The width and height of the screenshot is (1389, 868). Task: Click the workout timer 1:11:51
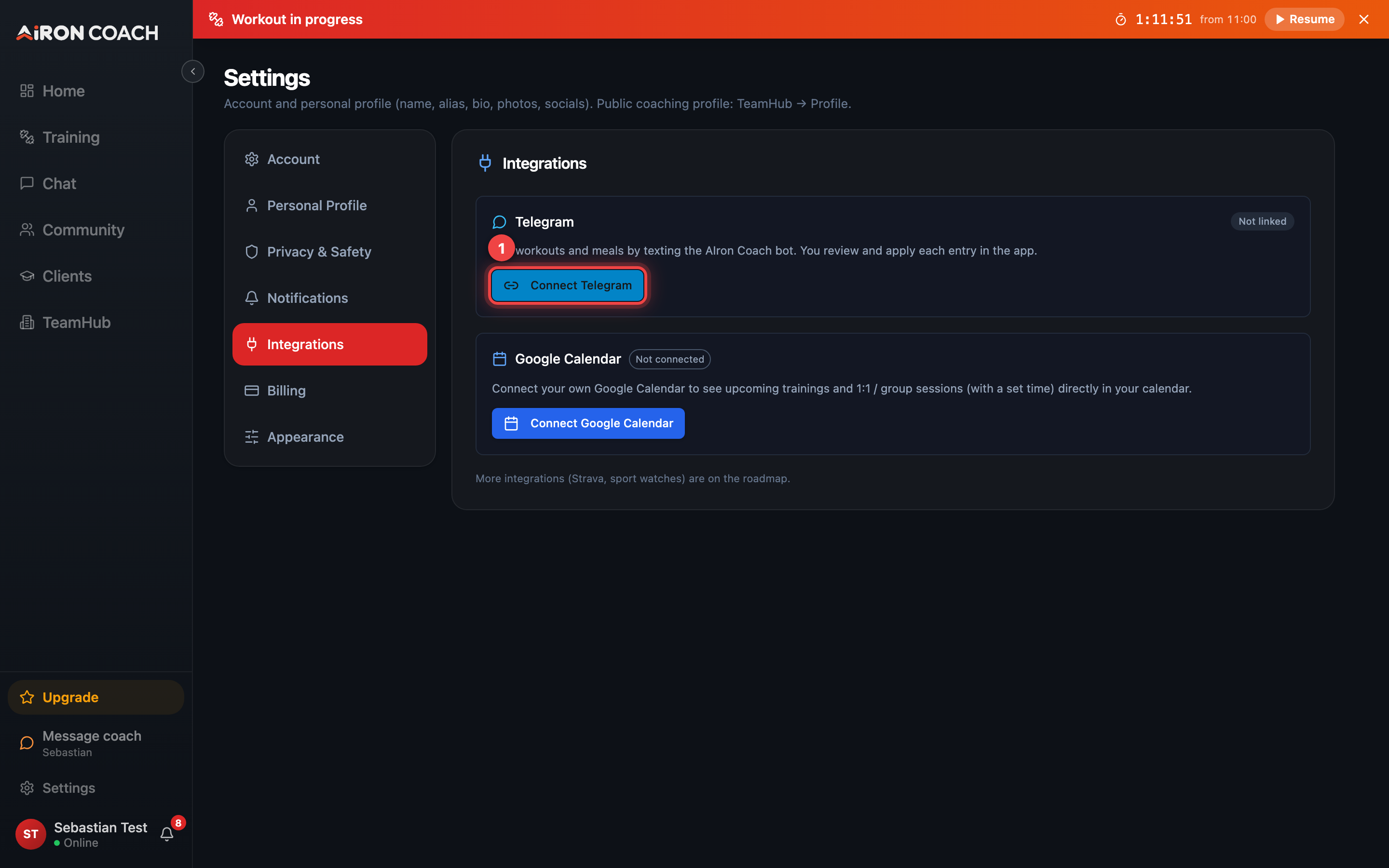[x=1163, y=19]
